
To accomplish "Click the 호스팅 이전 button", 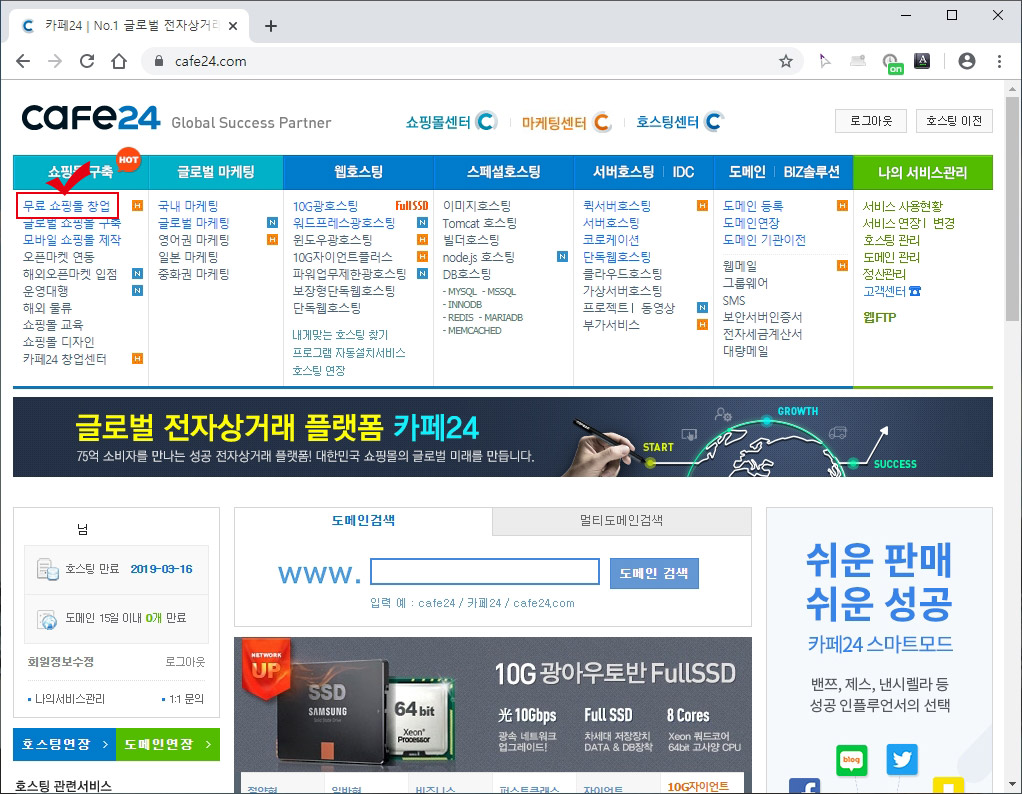I will 954,121.
